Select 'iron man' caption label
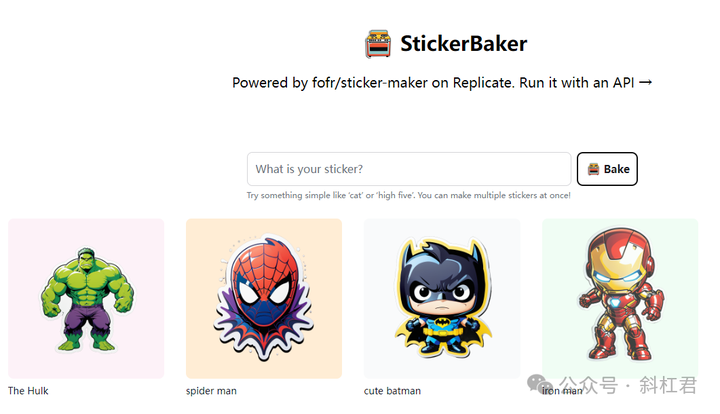Viewport: 720px width, 414px height. click(562, 391)
